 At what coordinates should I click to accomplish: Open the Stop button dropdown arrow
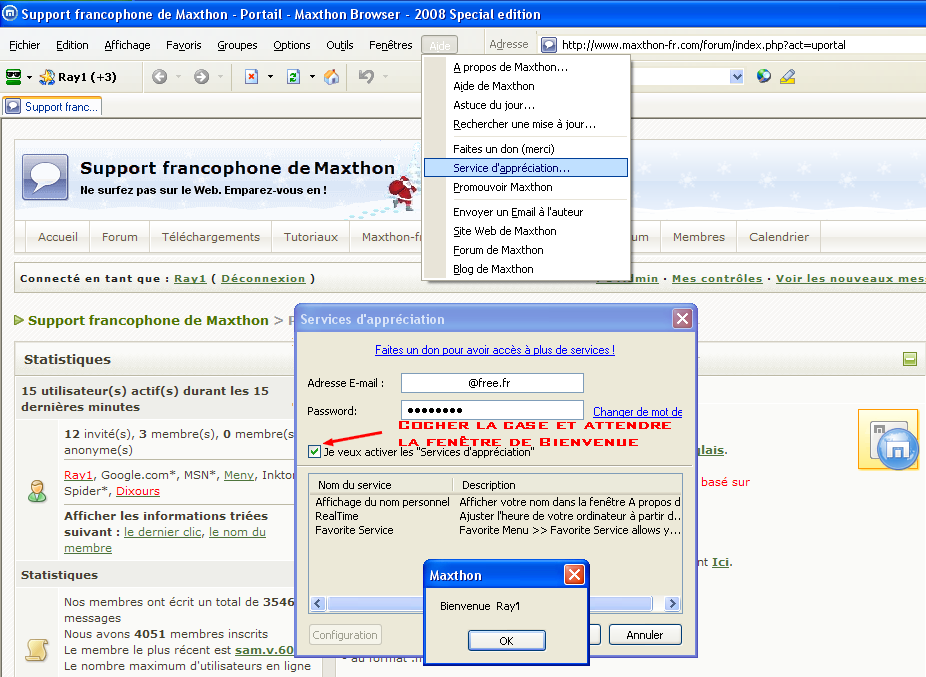point(270,76)
